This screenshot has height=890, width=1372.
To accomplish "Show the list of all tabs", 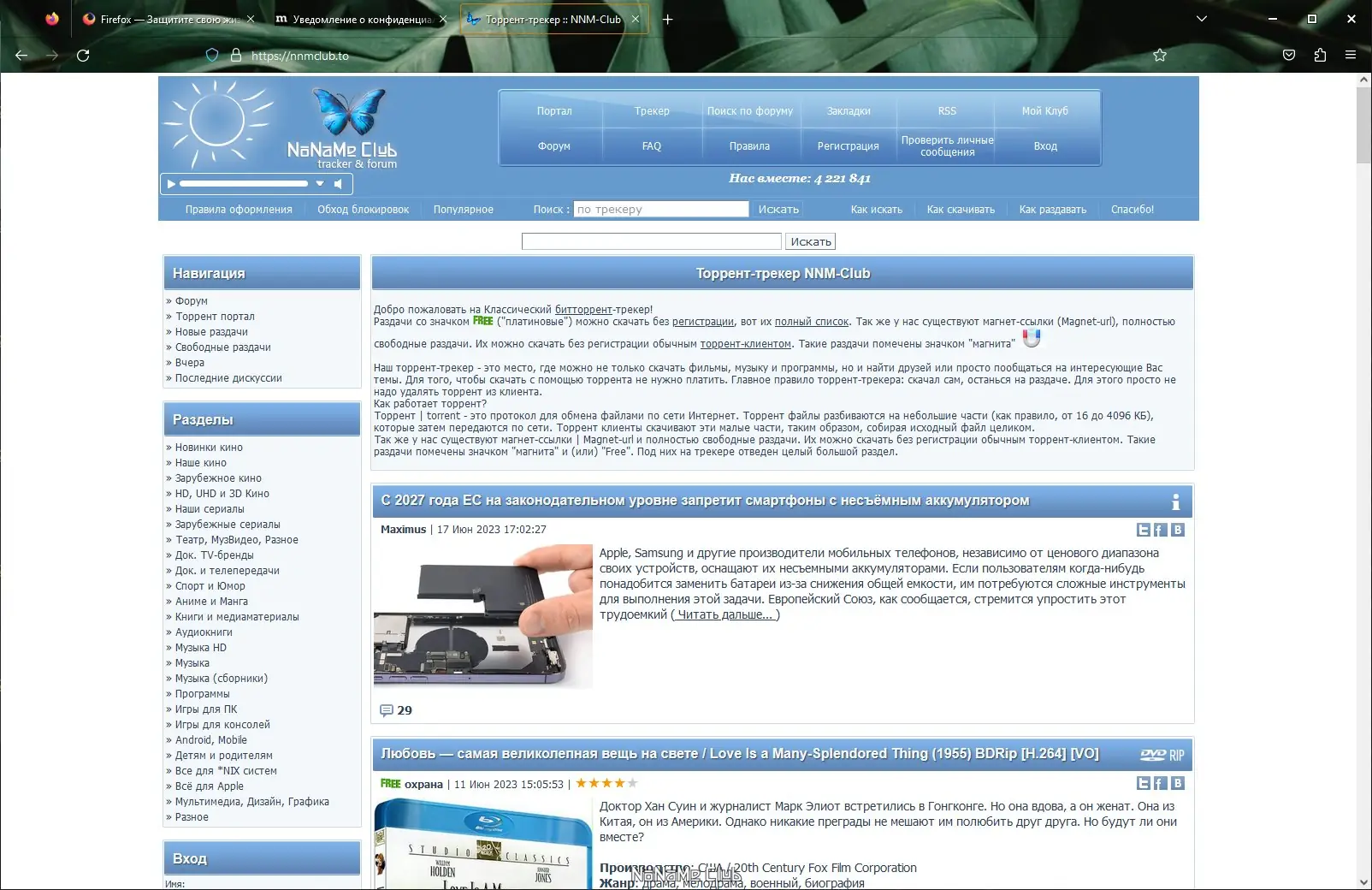I will point(1202,19).
